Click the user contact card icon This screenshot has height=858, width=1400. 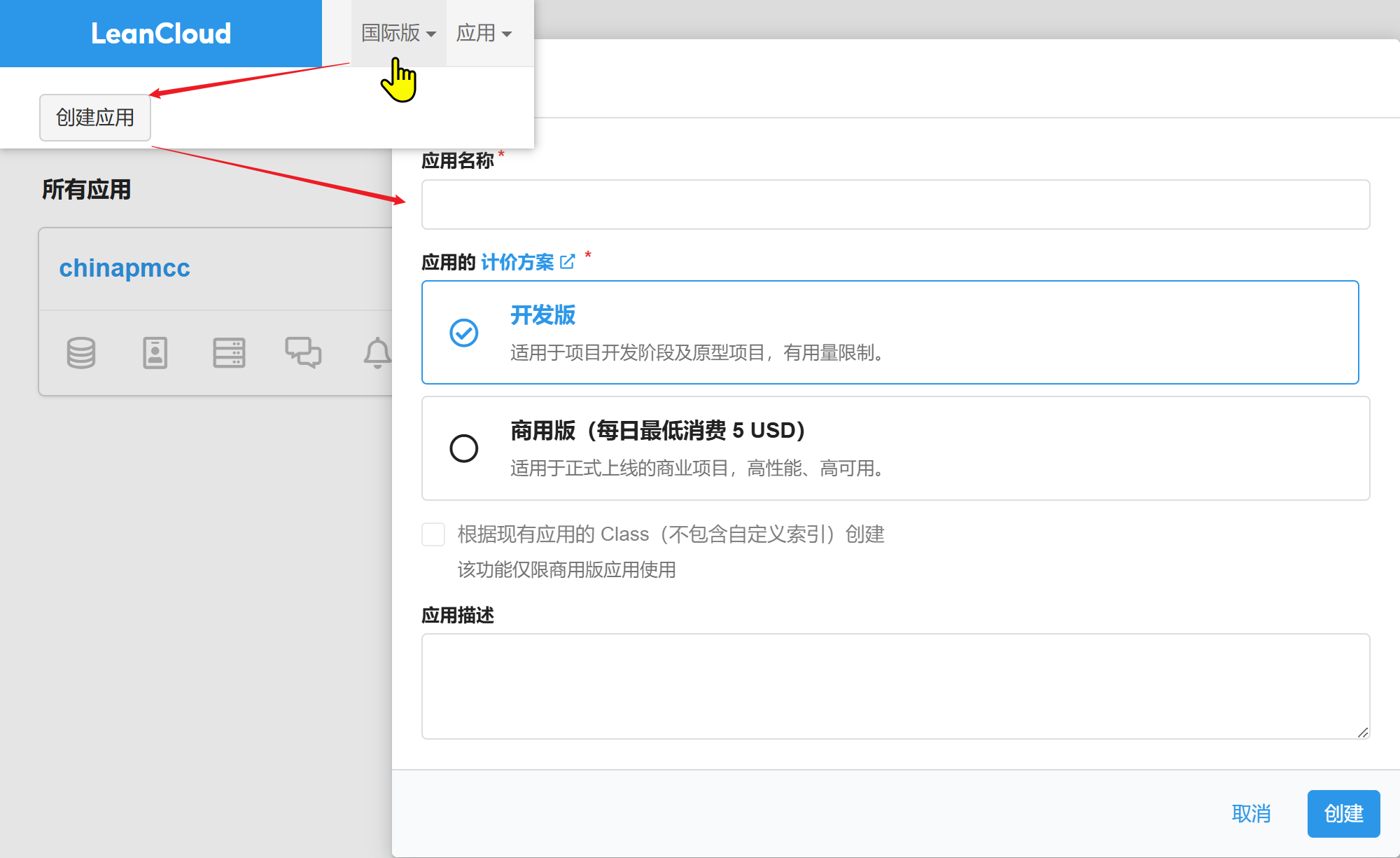click(x=155, y=353)
